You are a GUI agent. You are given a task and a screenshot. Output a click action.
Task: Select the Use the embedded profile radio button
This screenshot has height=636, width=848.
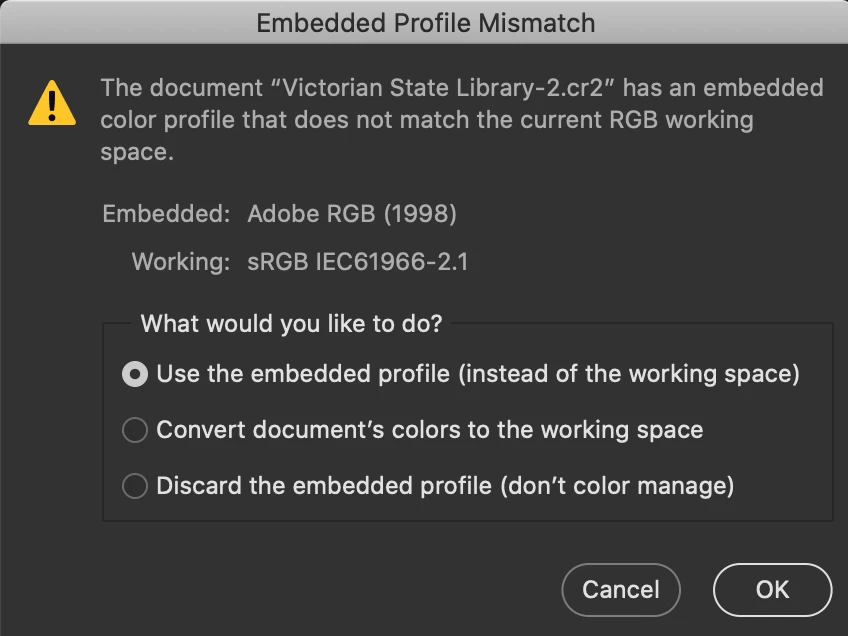[x=134, y=374]
